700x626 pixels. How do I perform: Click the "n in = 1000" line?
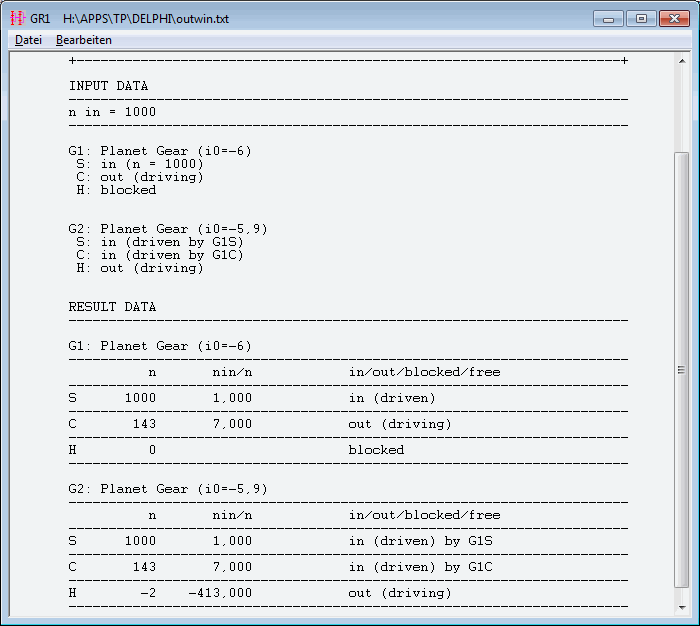point(112,112)
